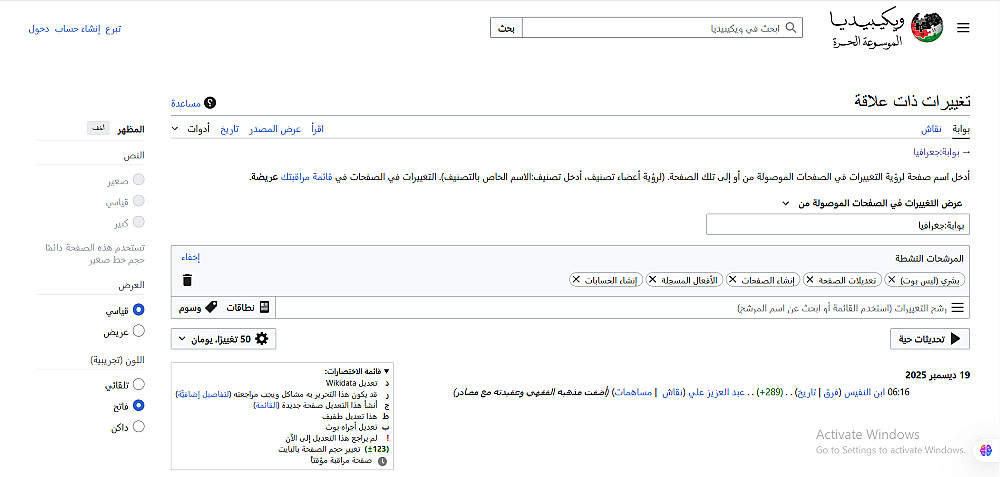Open القائمة link in legend
The height and width of the screenshot is (477, 1000).
tap(264, 405)
